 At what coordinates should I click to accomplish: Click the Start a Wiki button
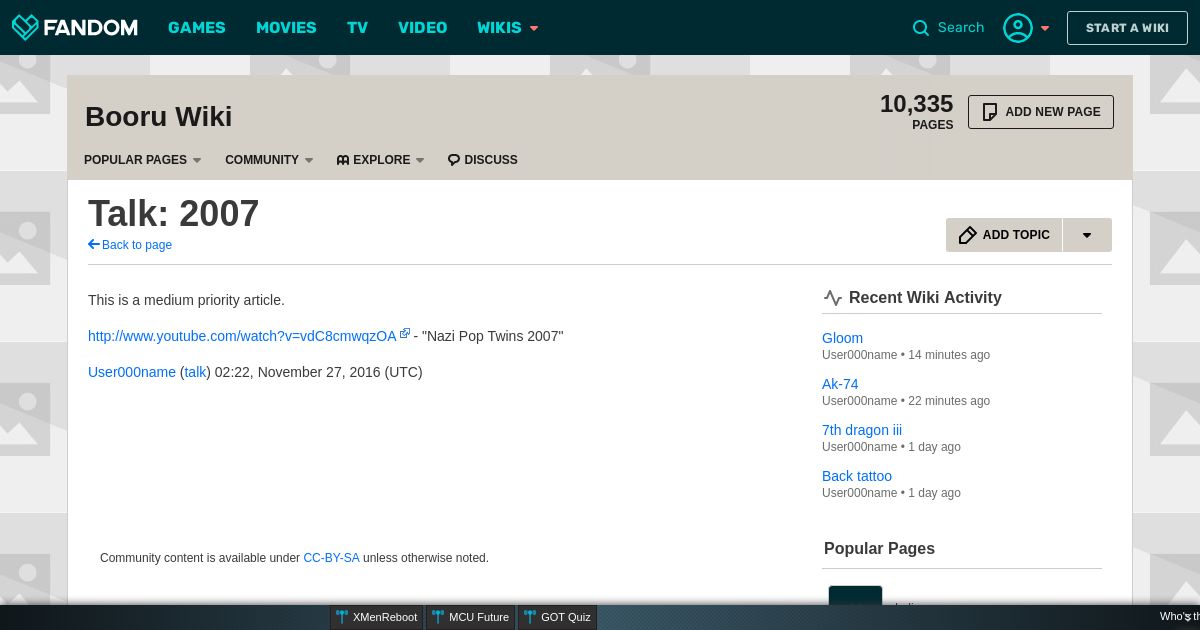(x=1127, y=28)
